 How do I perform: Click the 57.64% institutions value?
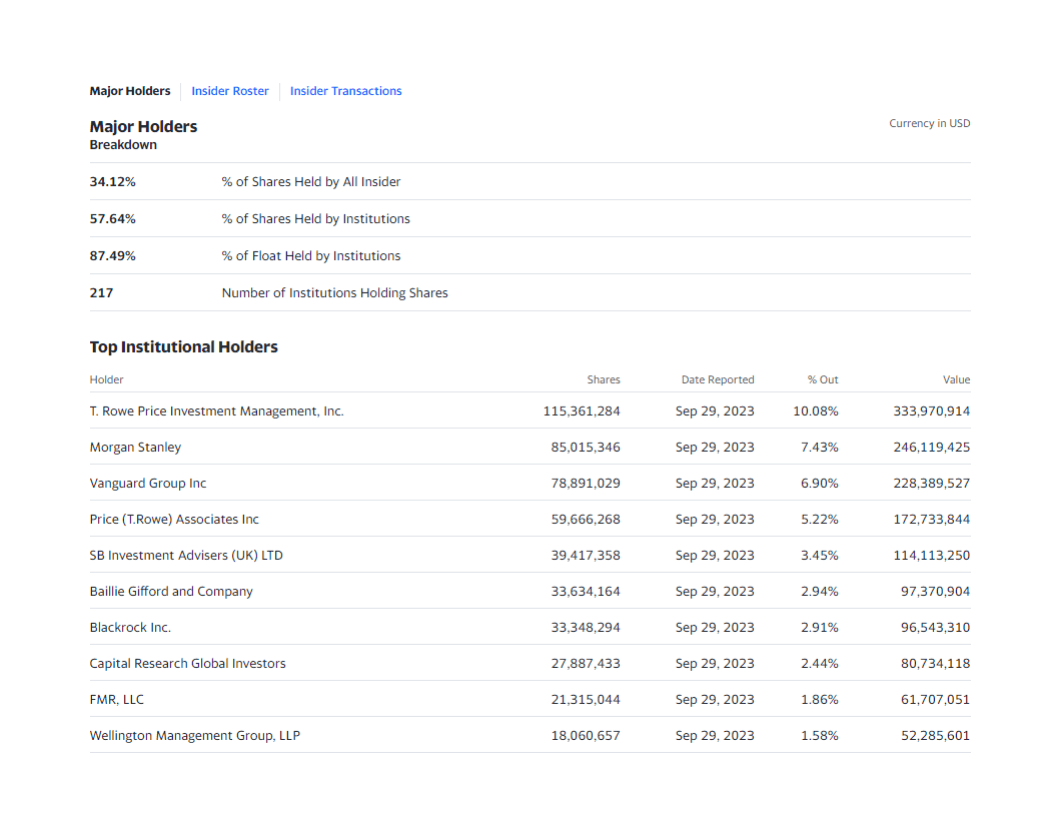tap(113, 218)
